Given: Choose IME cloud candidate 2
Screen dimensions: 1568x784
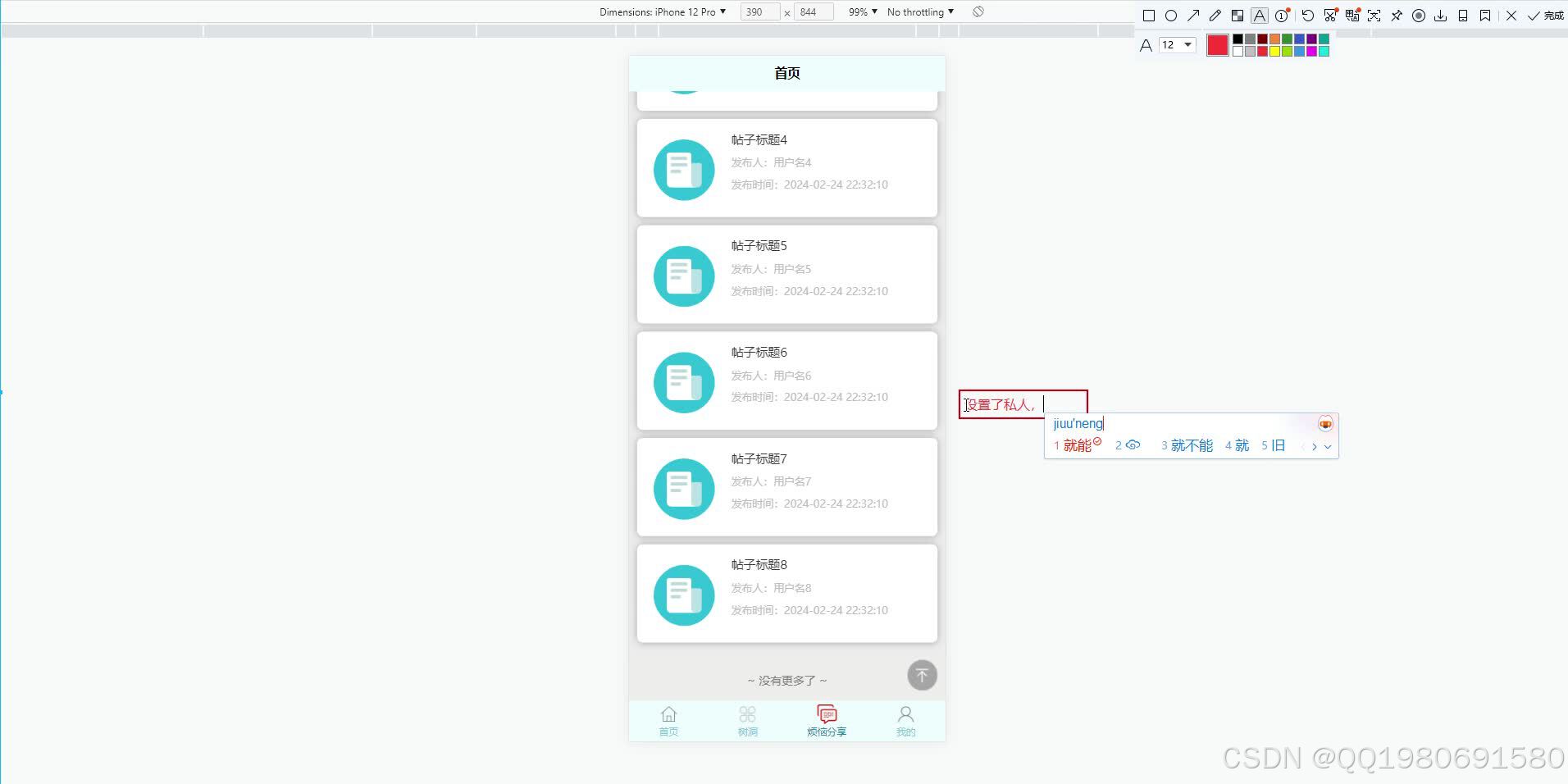Looking at the screenshot, I should pyautogui.click(x=1128, y=445).
